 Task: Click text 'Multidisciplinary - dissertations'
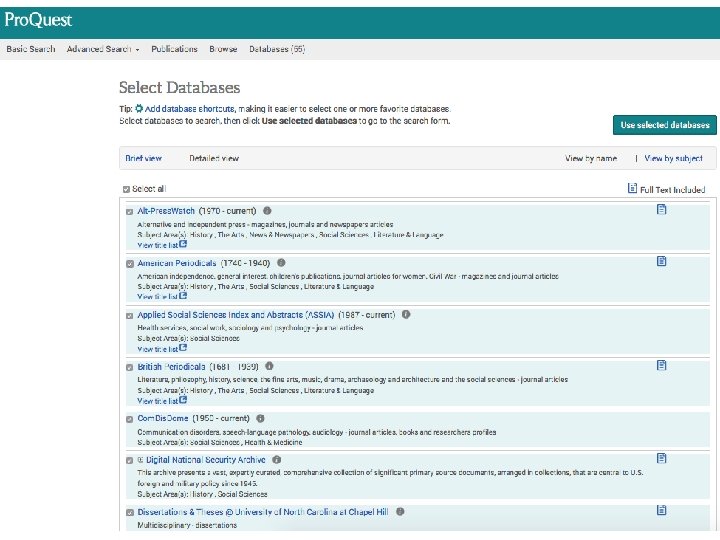point(187,525)
